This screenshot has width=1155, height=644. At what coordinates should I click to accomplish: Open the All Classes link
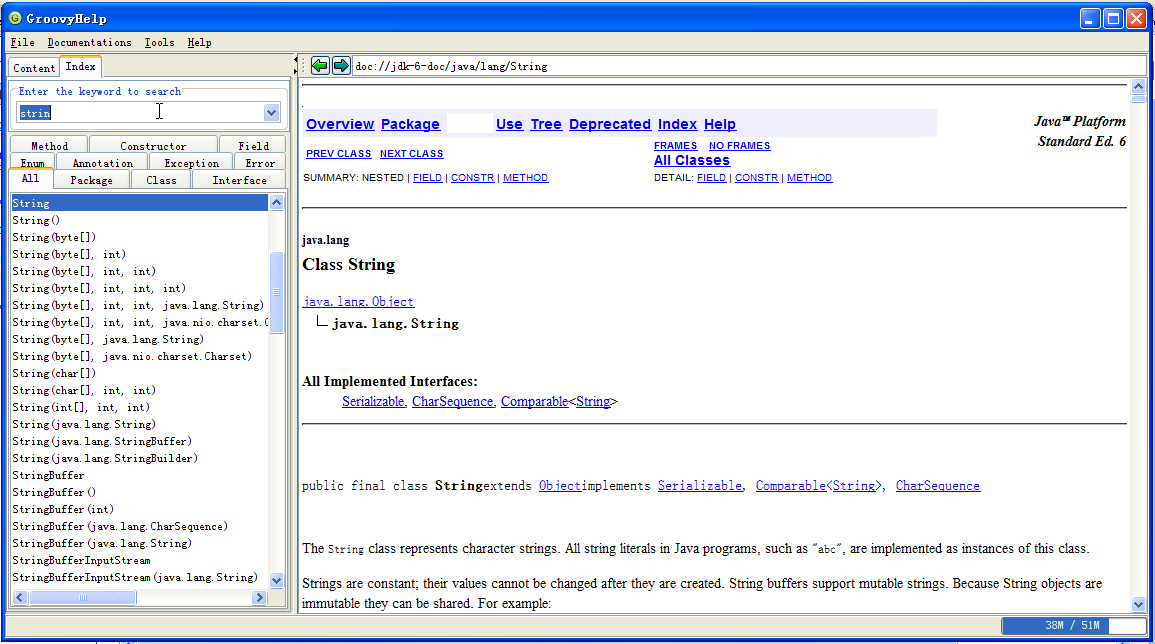point(692,160)
